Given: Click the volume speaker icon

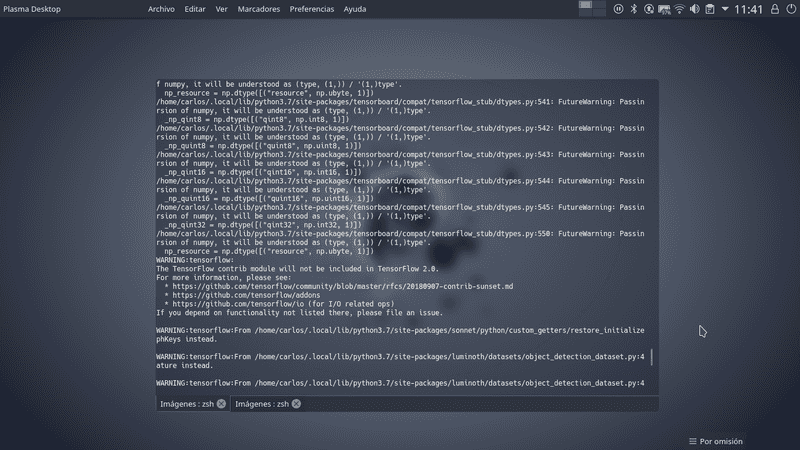Looking at the screenshot, I should click(x=694, y=9).
